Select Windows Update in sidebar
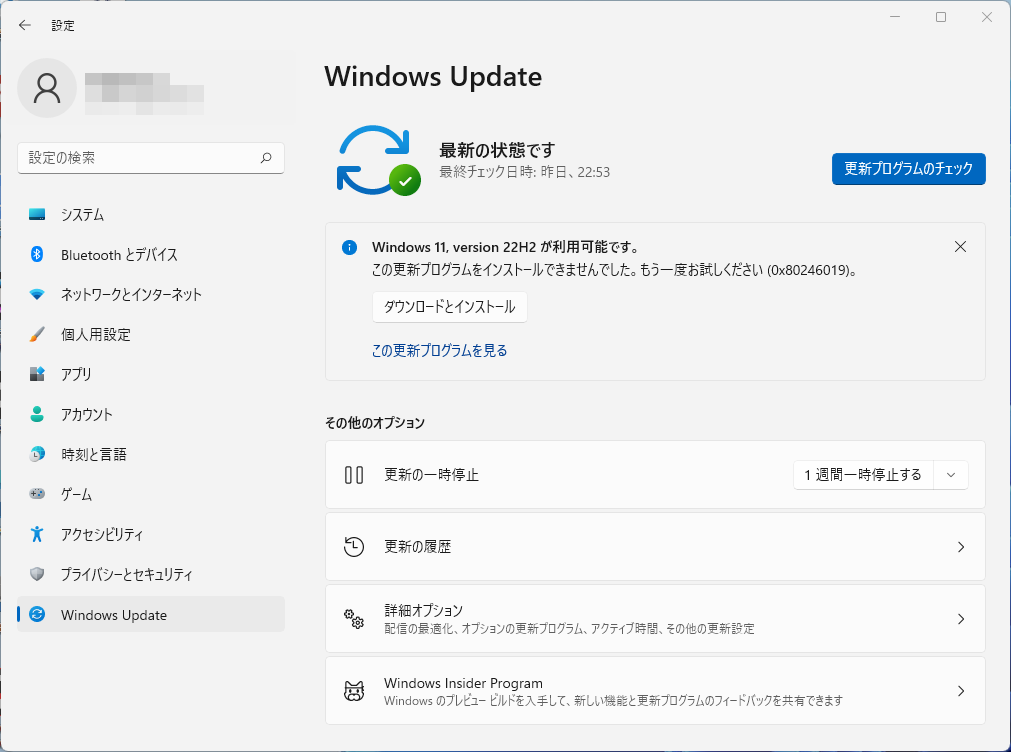The width and height of the screenshot is (1011, 752). click(151, 615)
